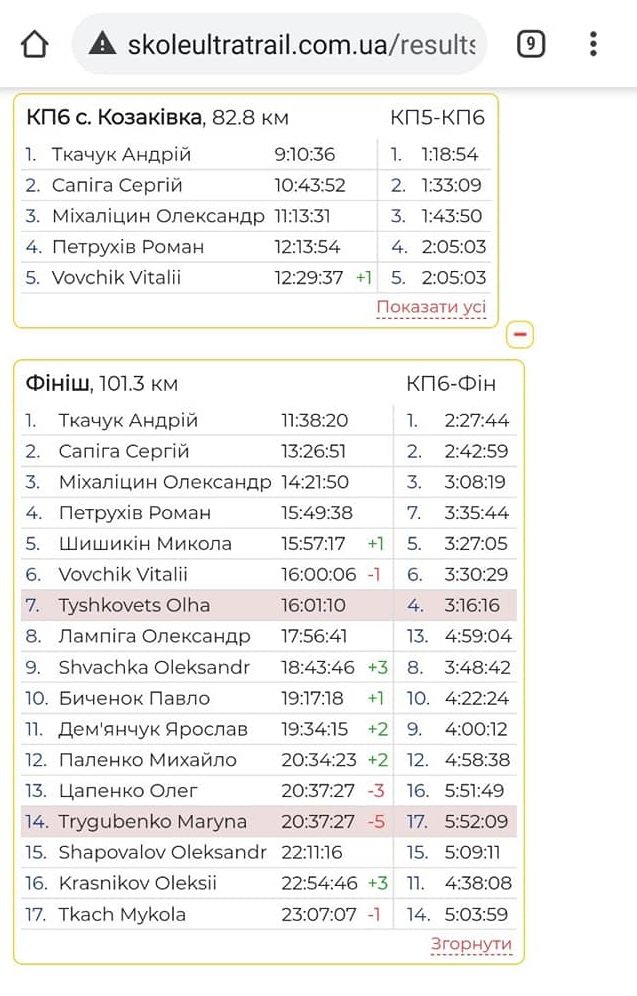The height and width of the screenshot is (996, 637).
Task: Tap the browser home icon
Action: (x=35, y=44)
